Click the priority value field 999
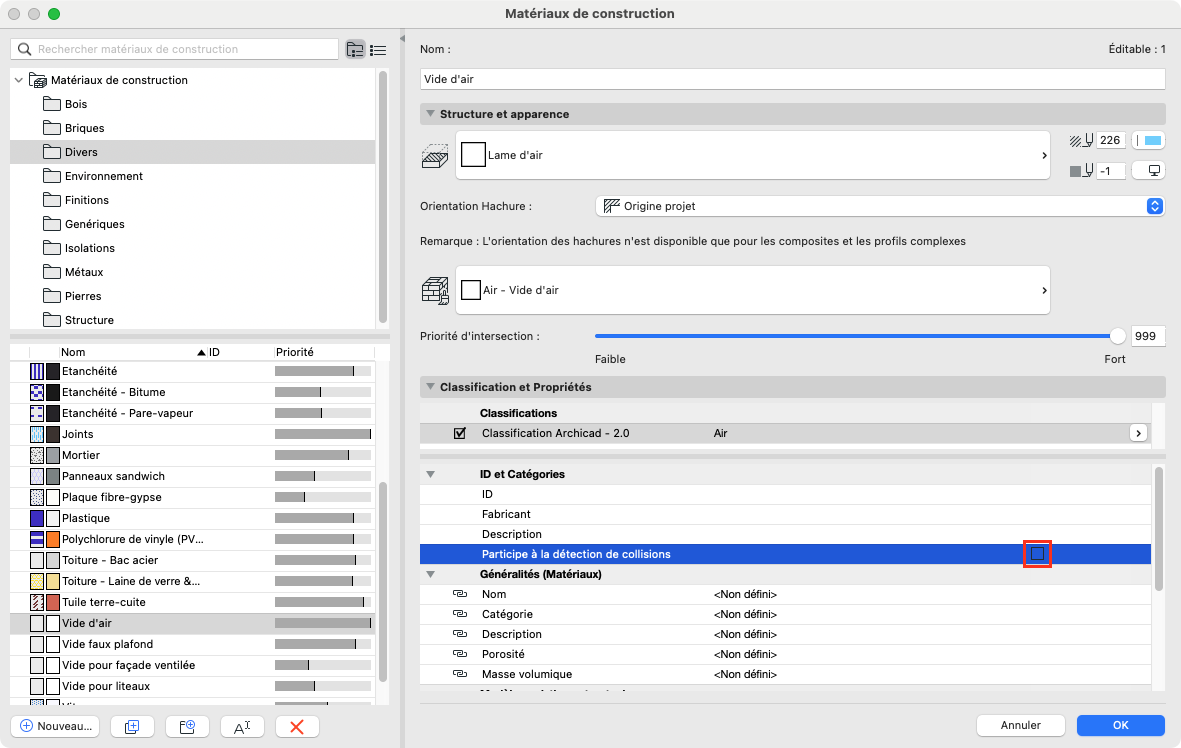The height and width of the screenshot is (748, 1181). click(1148, 336)
